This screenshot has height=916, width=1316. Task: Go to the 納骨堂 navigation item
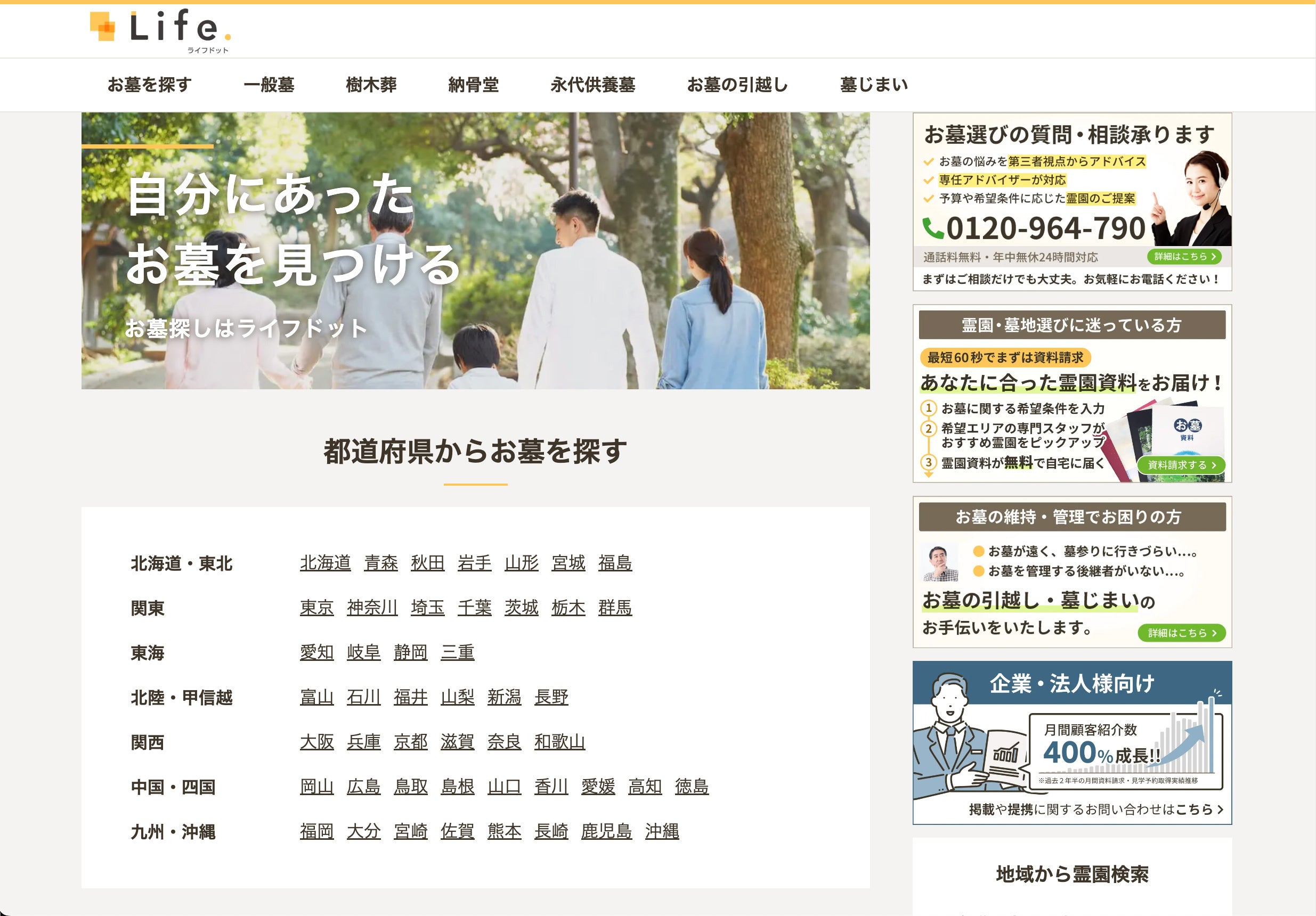pos(473,85)
